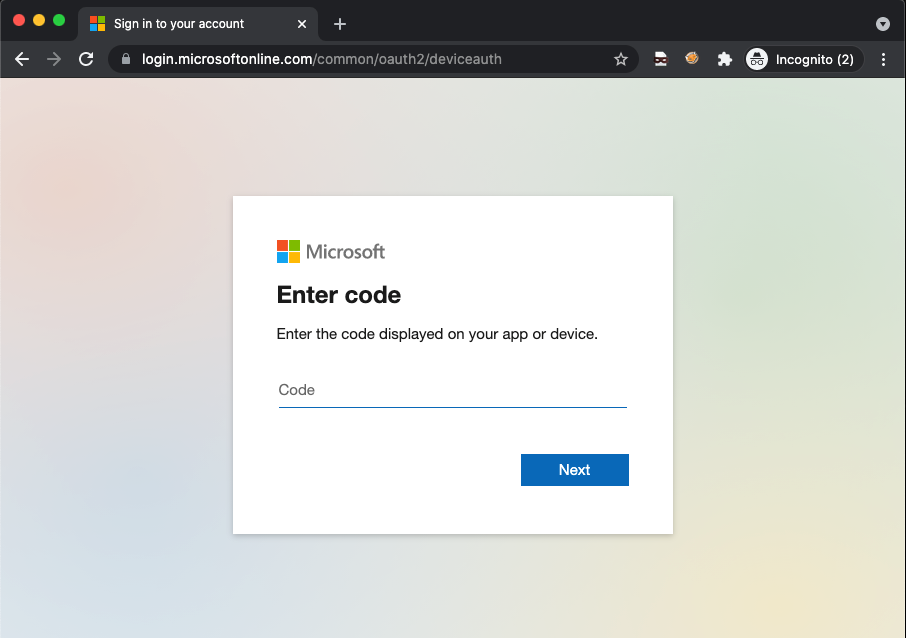
Task: View site information via the lock icon
Action: [125, 59]
